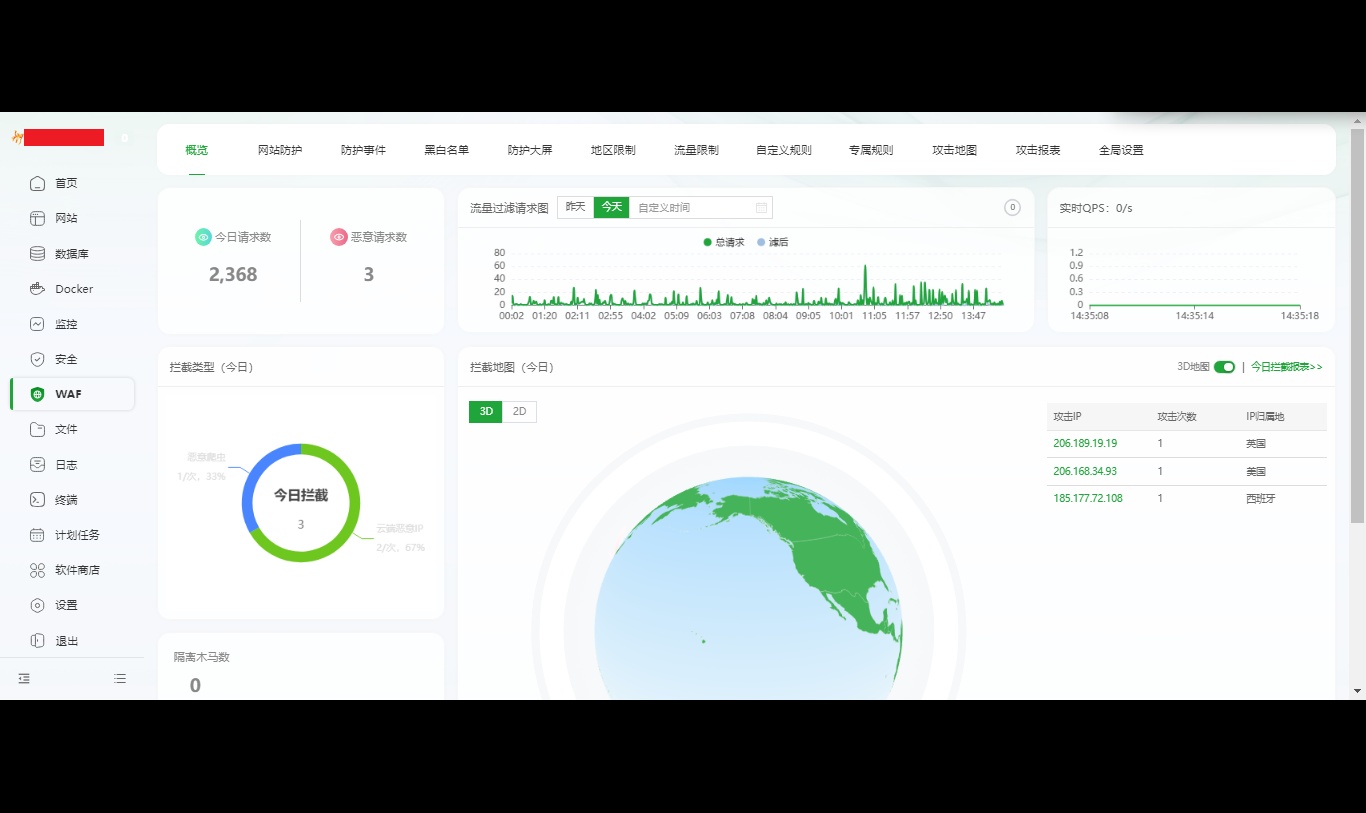Click the 英国 location cell

click(1256, 443)
